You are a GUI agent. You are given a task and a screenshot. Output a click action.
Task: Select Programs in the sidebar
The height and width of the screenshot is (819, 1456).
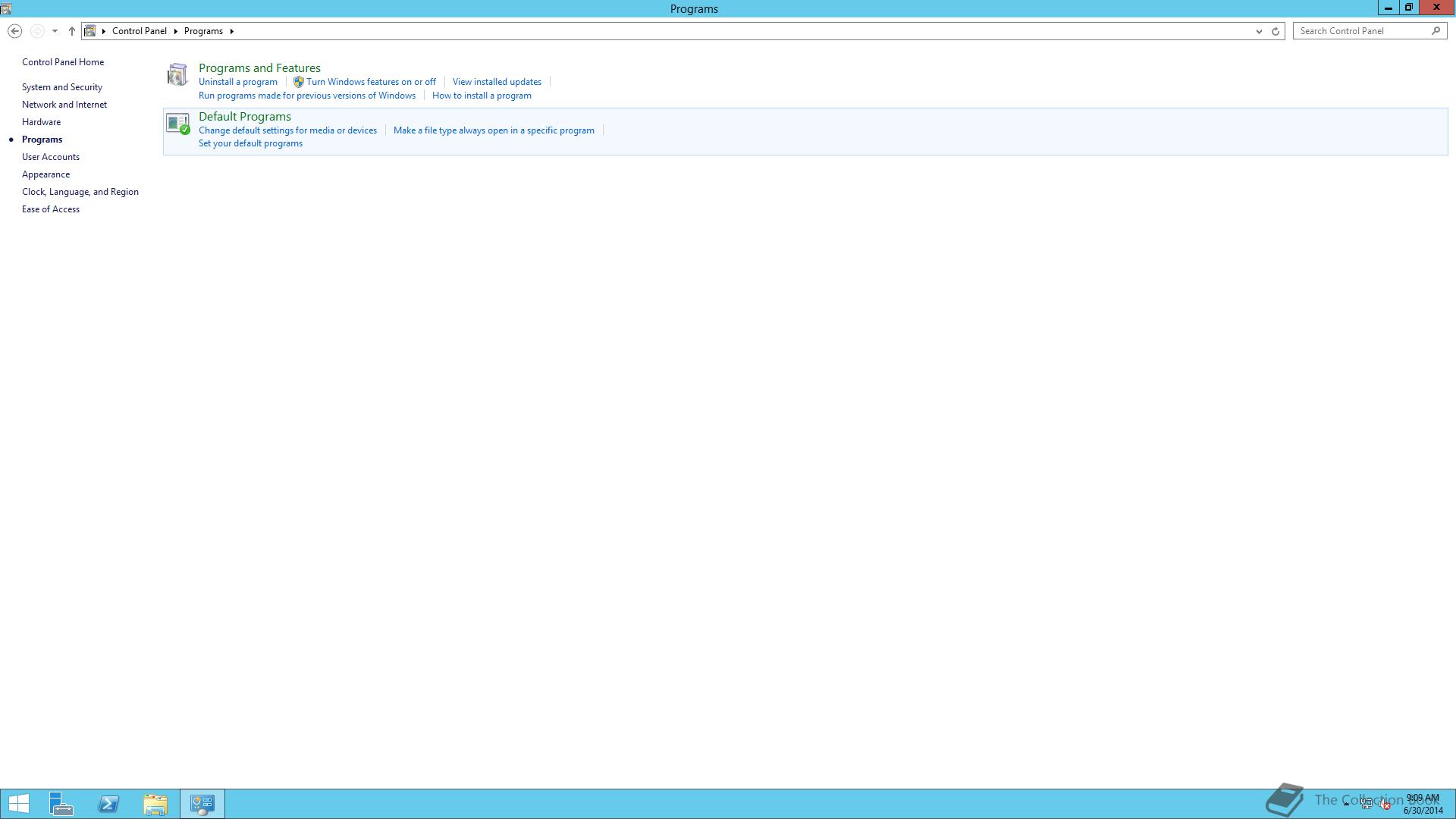[42, 140]
